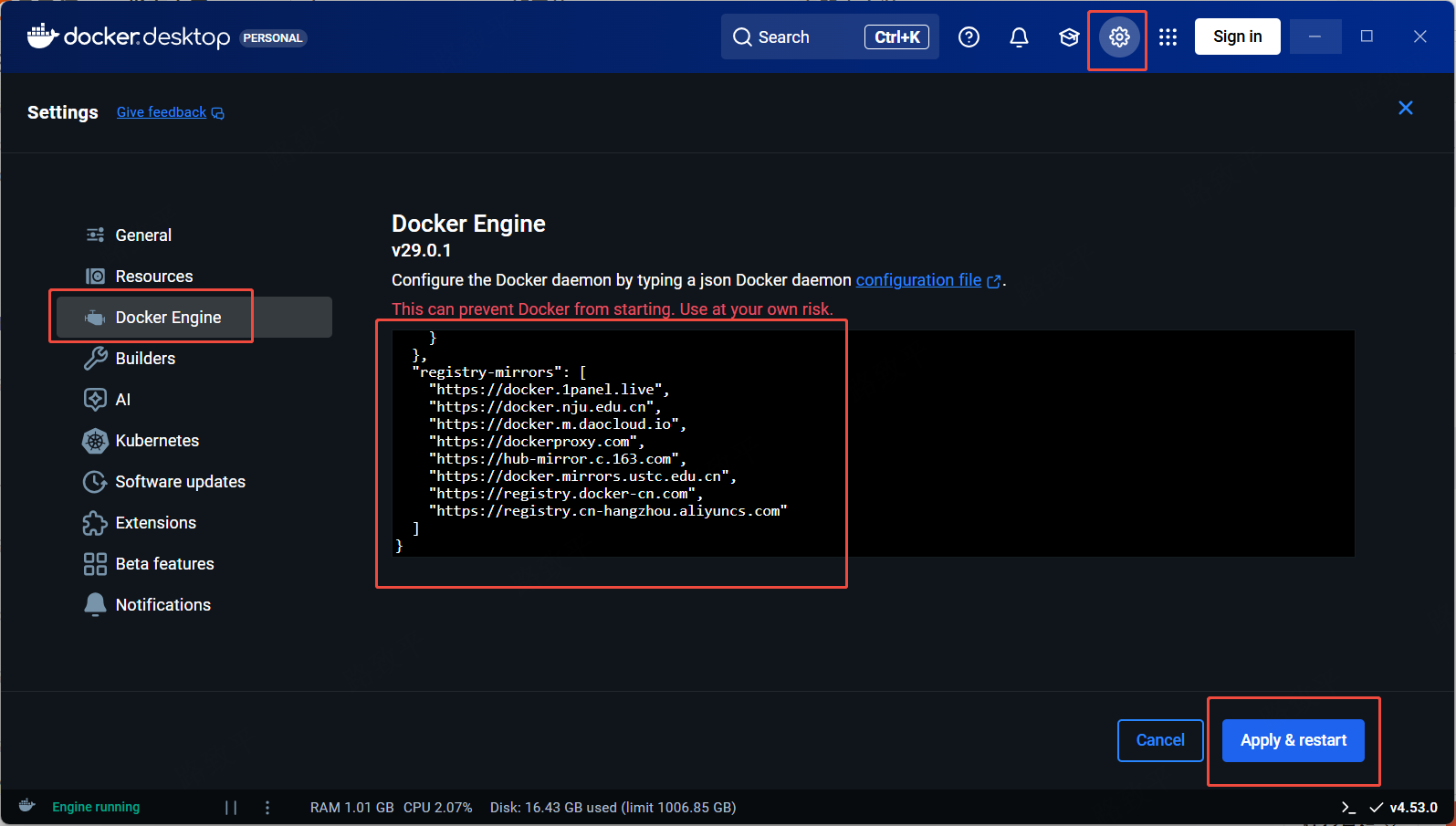
Task: Click the docker.m.daocloud.io mirror line
Action: [558, 424]
